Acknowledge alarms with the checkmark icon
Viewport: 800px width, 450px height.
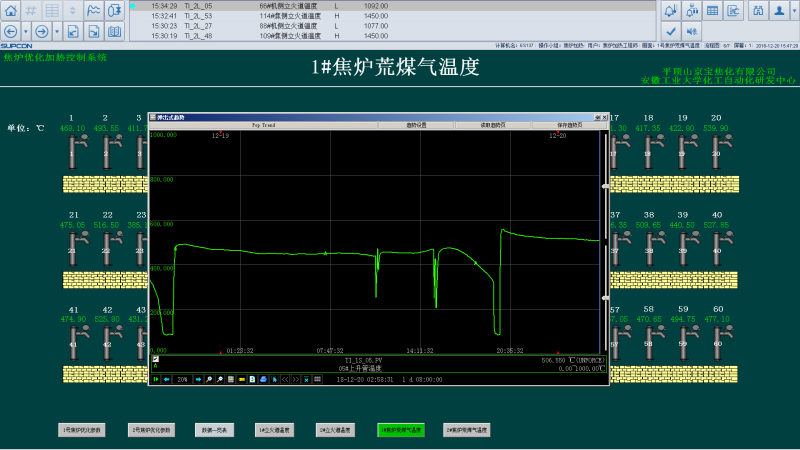pyautogui.click(x=671, y=32)
